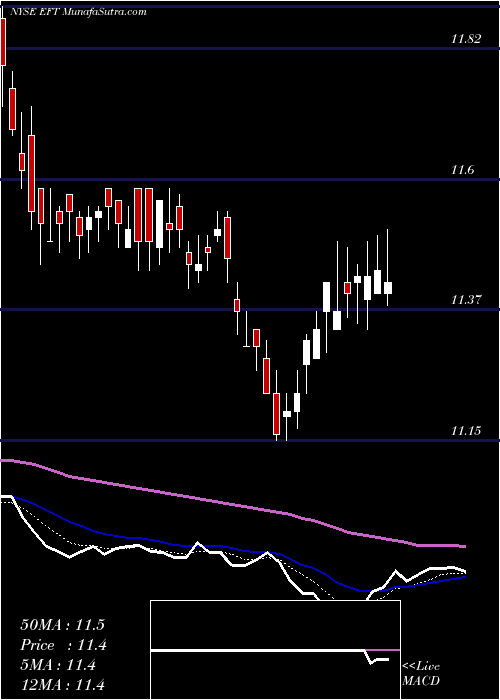Click inside the MACD inset chart box
This screenshot has width=500, height=700.
[x=275, y=650]
